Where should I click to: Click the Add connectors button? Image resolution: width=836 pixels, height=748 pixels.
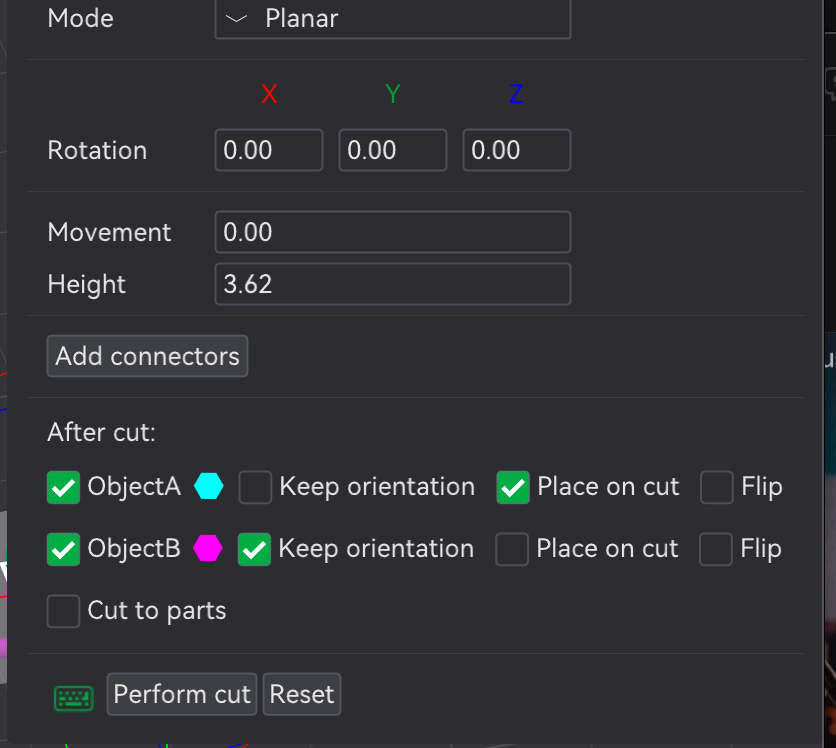147,356
